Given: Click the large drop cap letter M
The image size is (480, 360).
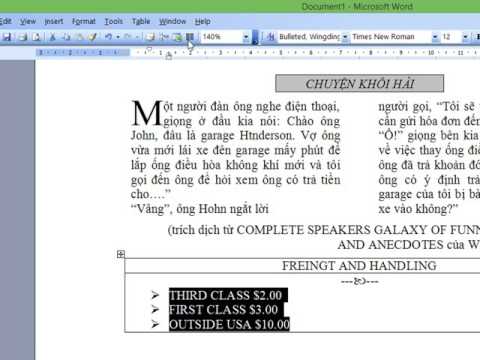Looking at the screenshot, I should pyautogui.click(x=147, y=113).
